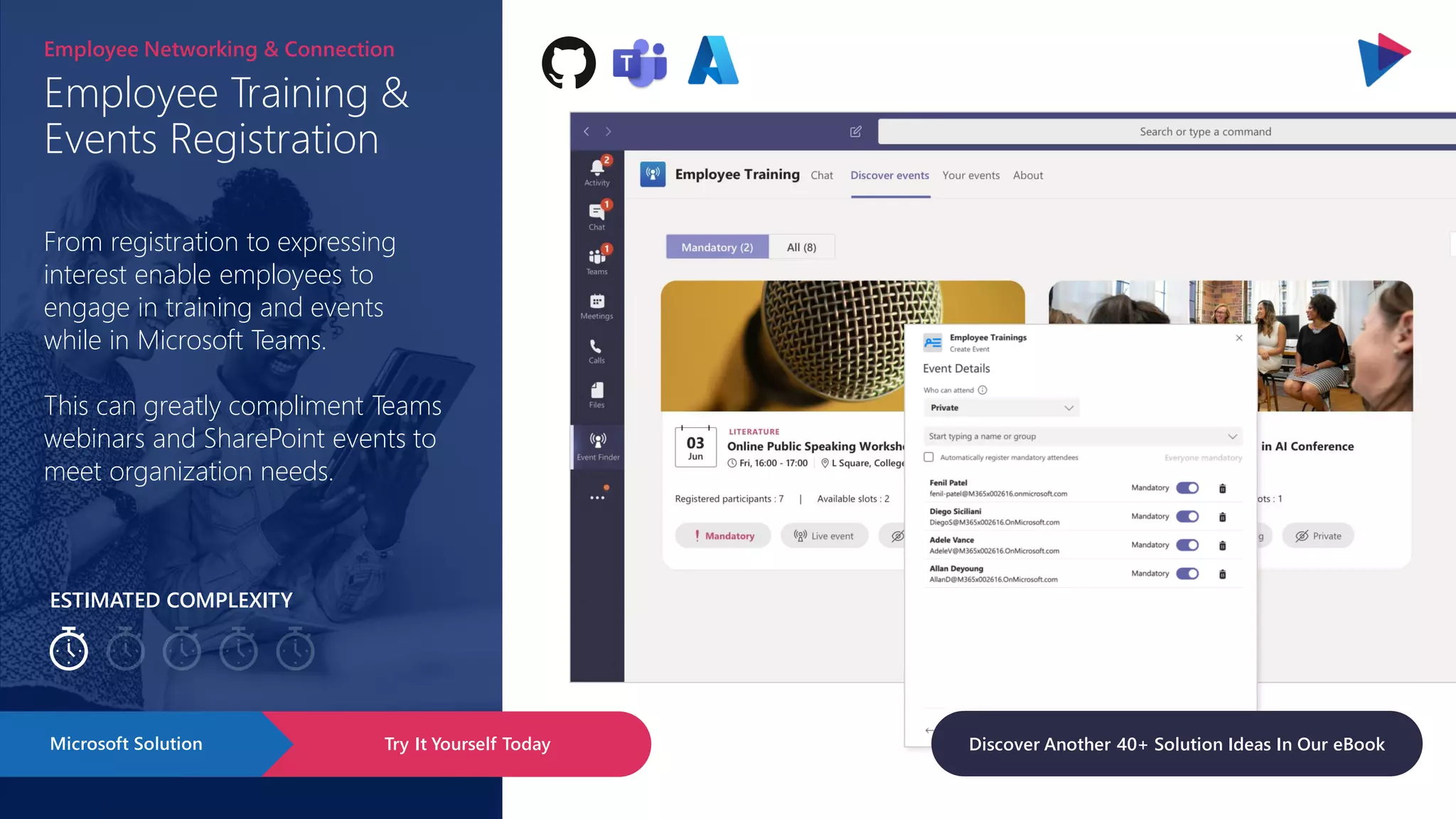Click the first complexity stopwatch icon
1456x819 pixels.
(69, 648)
